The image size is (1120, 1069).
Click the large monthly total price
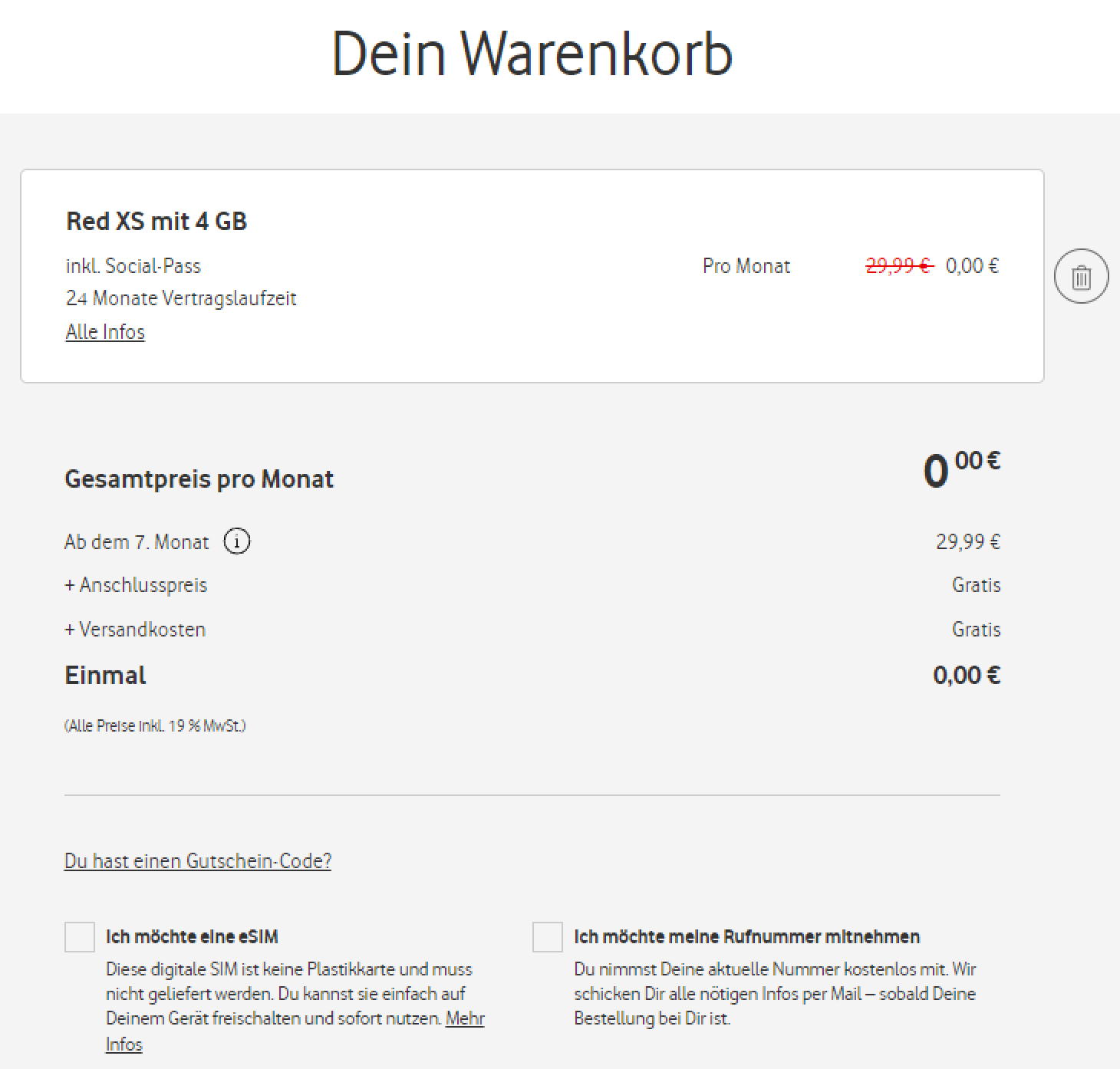[x=961, y=469]
